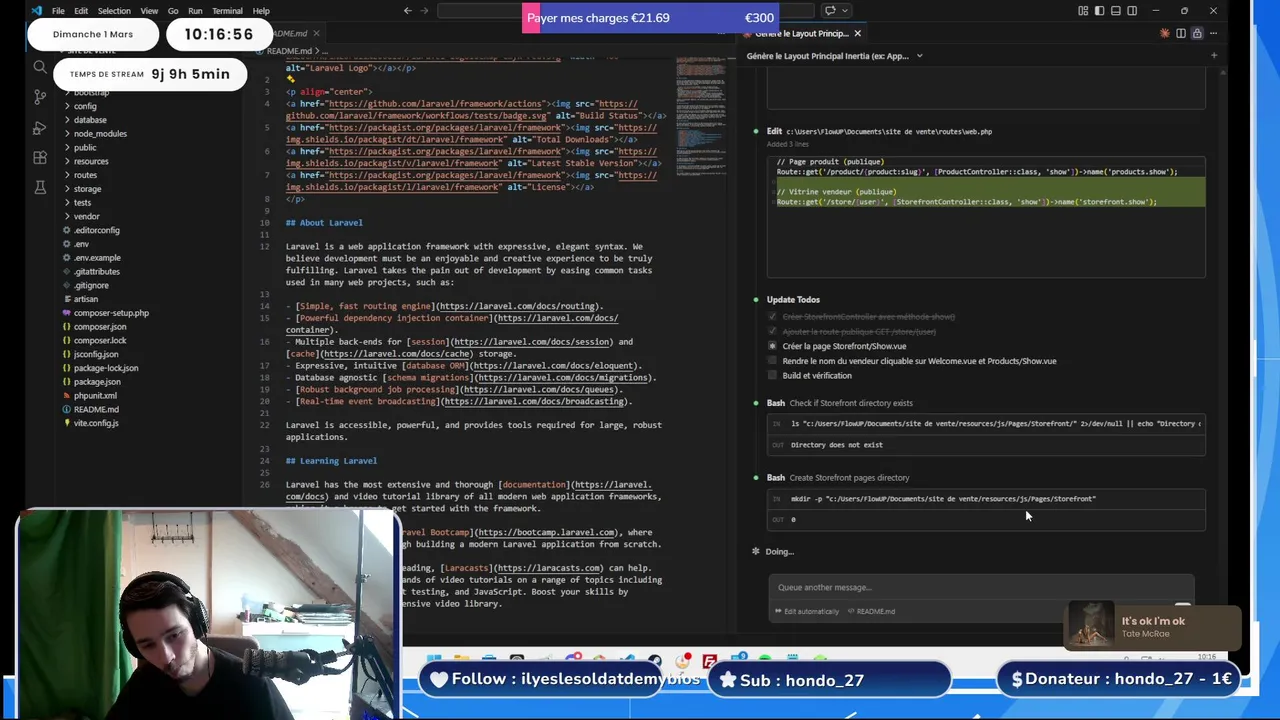Navigate back with the left arrow
Image resolution: width=1280 pixels, height=720 pixels.
tap(407, 11)
